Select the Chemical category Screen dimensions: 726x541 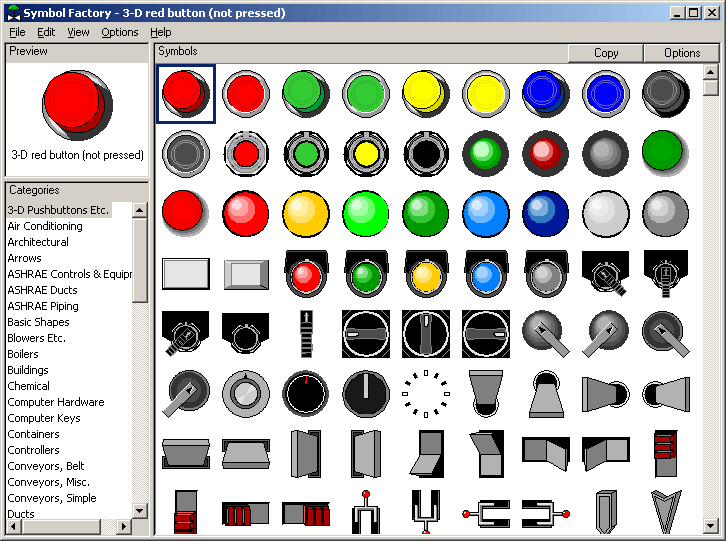pyautogui.click(x=29, y=386)
